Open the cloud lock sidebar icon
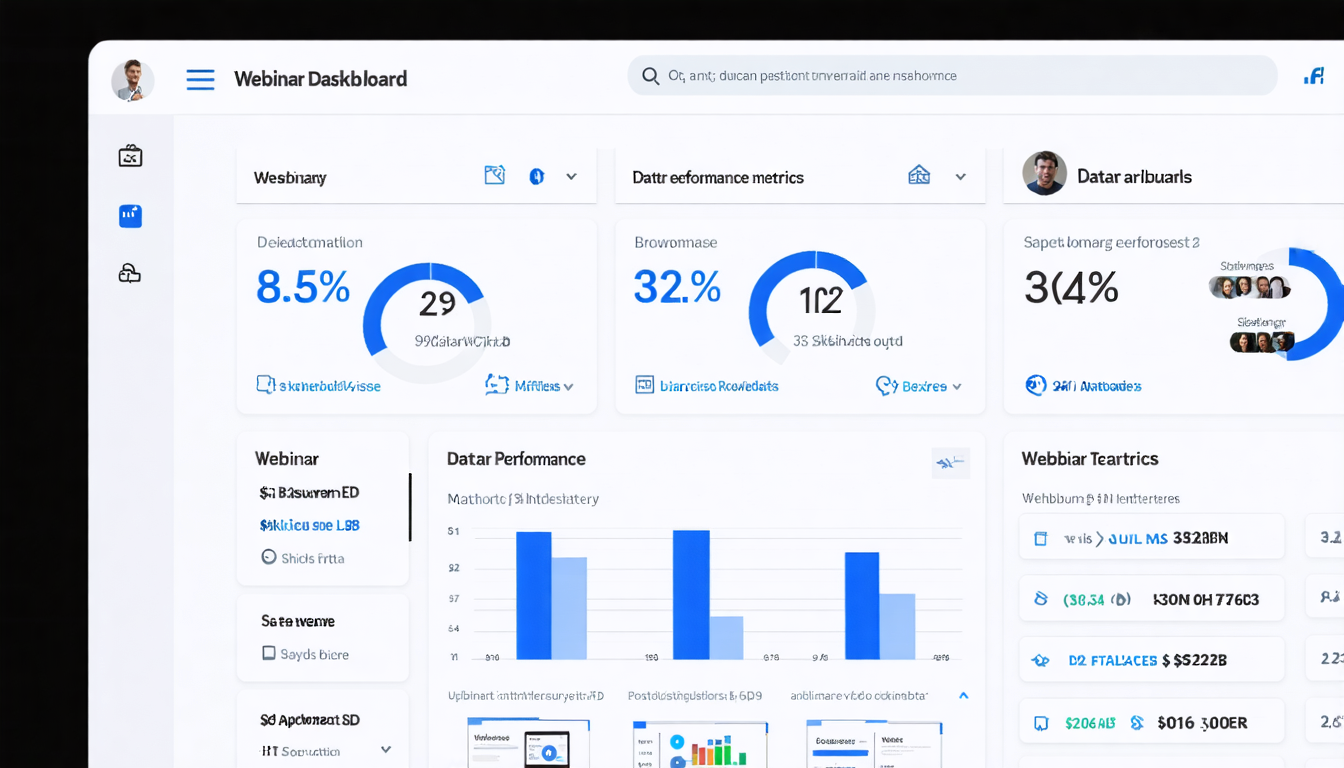The height and width of the screenshot is (768, 1344). [x=130, y=273]
